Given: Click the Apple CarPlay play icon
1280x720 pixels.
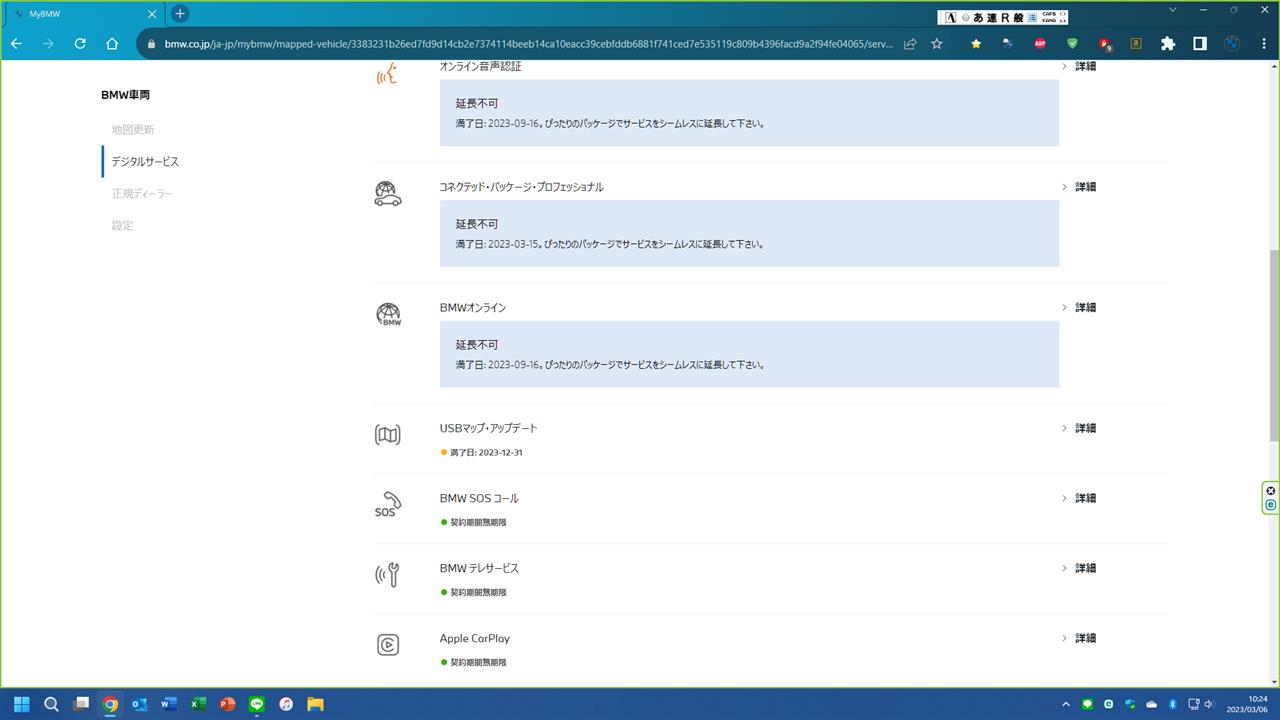Looking at the screenshot, I should coord(388,645).
